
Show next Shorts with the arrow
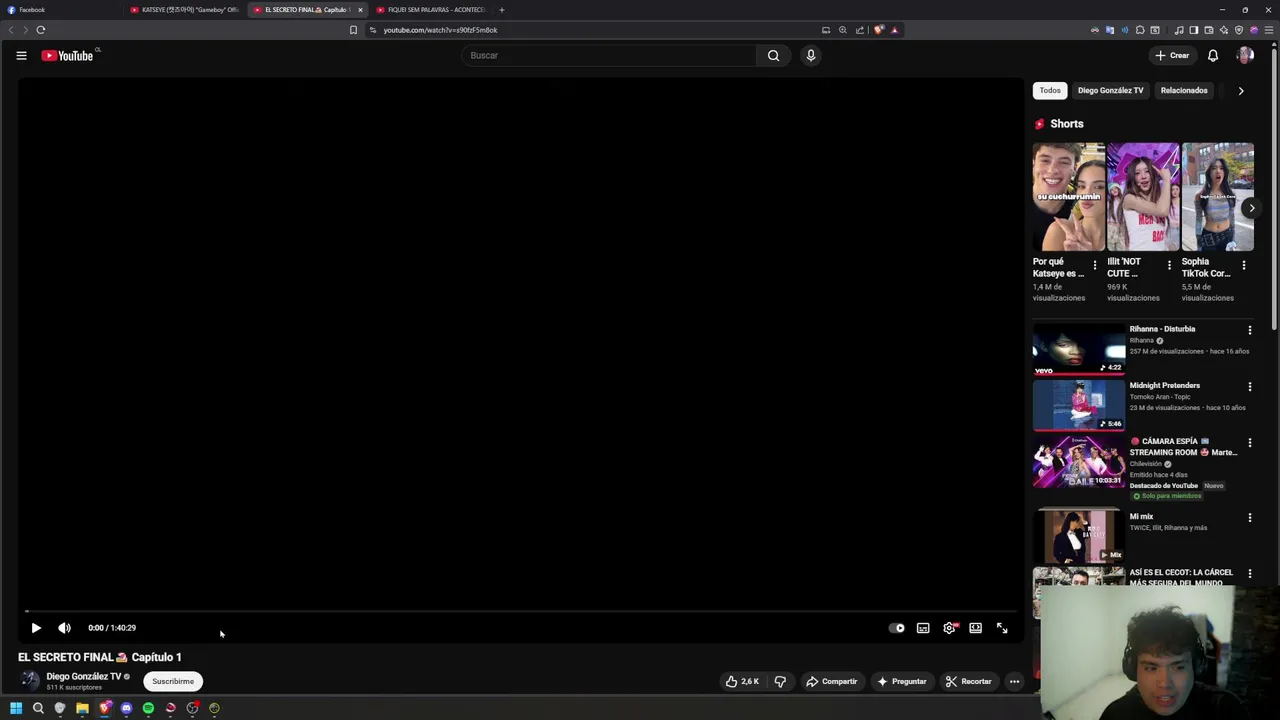click(x=1251, y=208)
